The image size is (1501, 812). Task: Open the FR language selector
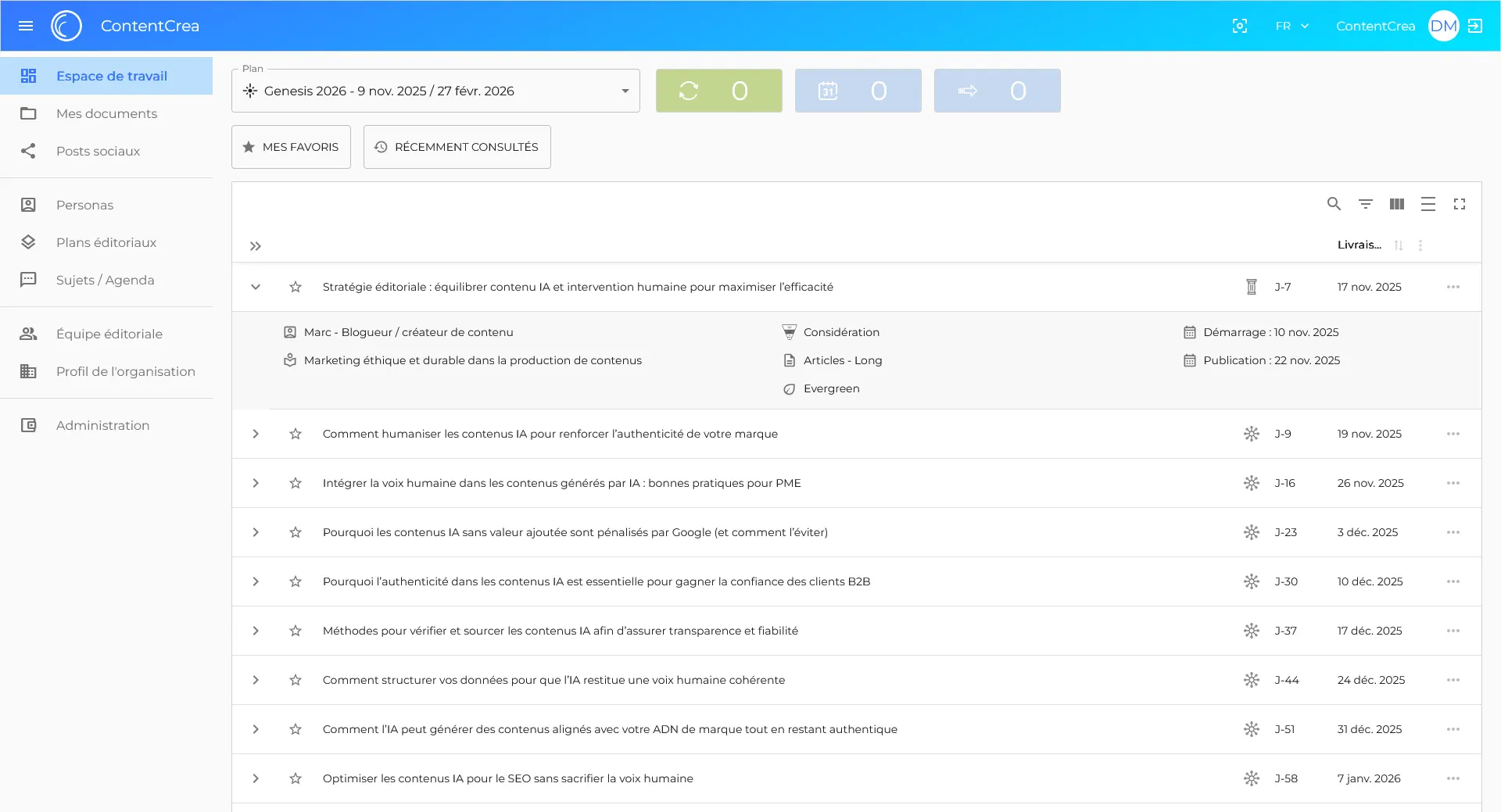click(x=1291, y=26)
